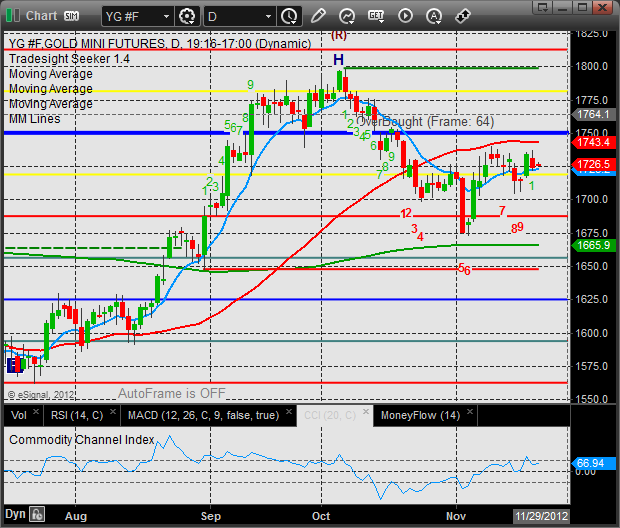This screenshot has height=528, width=620.
Task: Click the 1800.0 price axis label
Action: tap(592, 66)
